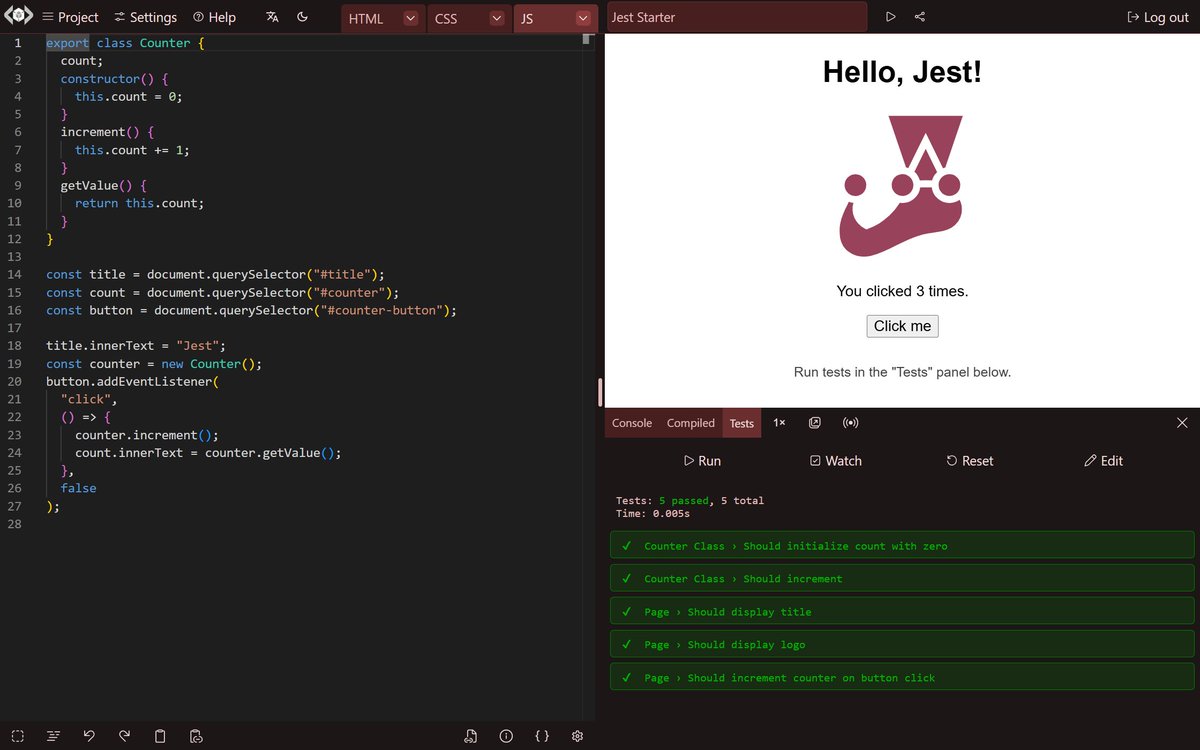Select "Should increment" test result row
Image resolution: width=1200 pixels, height=750 pixels.
tap(902, 579)
